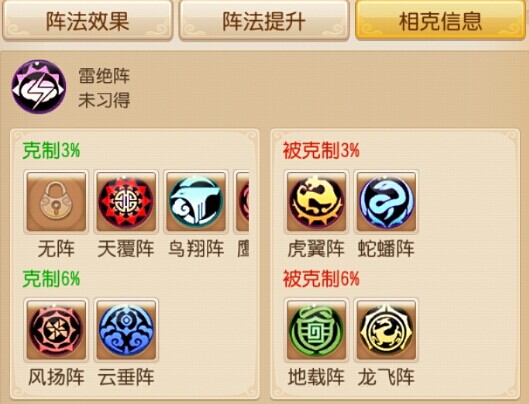Tap the green 地载阵 formation icon
The image size is (529, 404).
316,330
